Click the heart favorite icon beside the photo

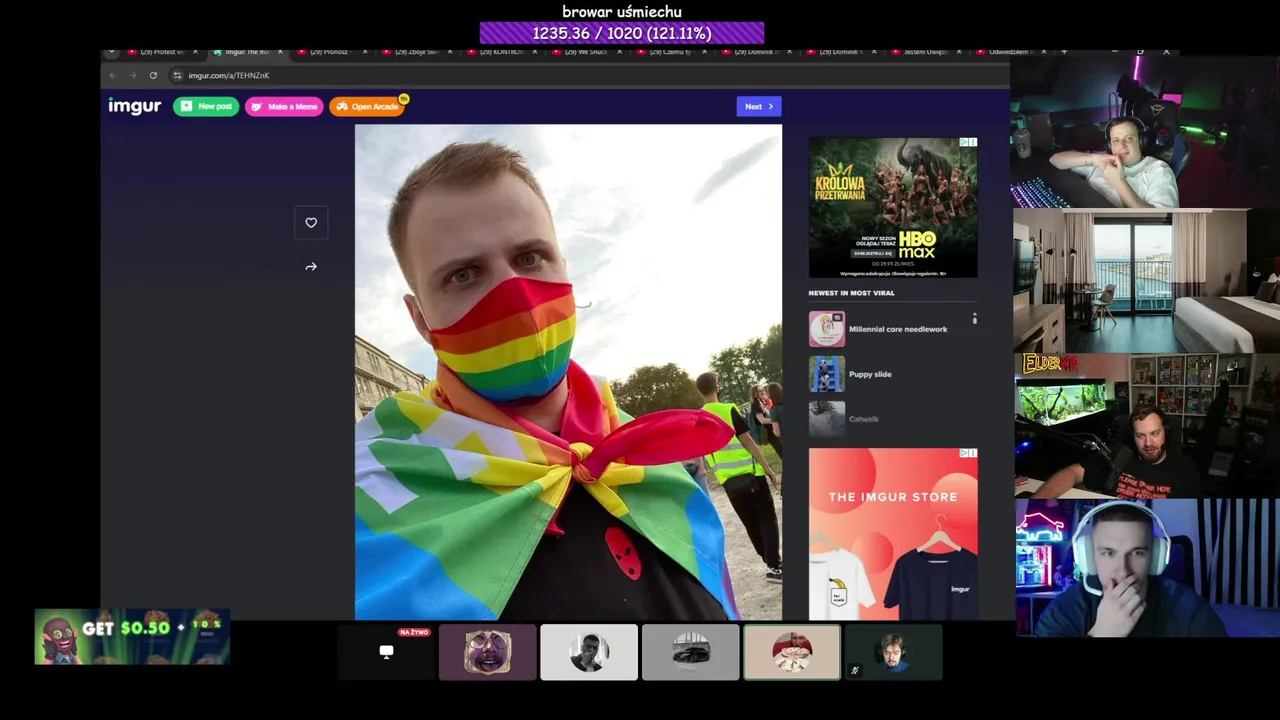[x=311, y=223]
